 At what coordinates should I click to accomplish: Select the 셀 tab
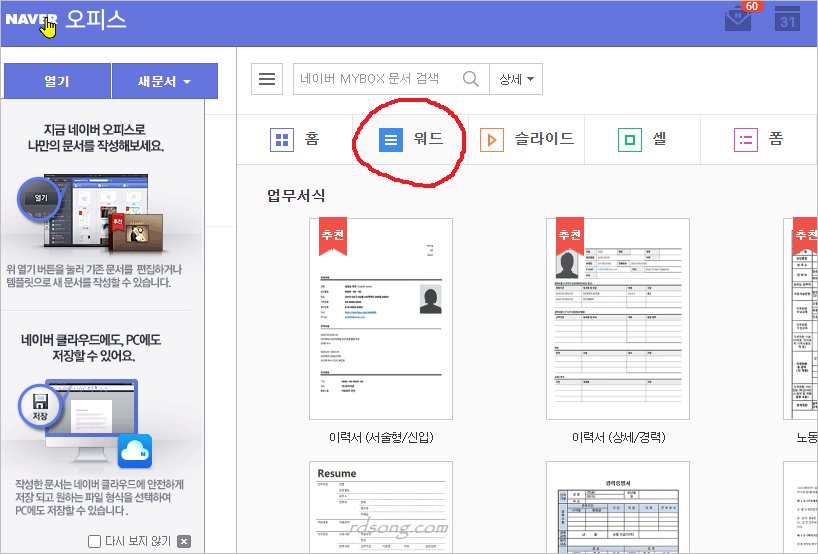[643, 140]
